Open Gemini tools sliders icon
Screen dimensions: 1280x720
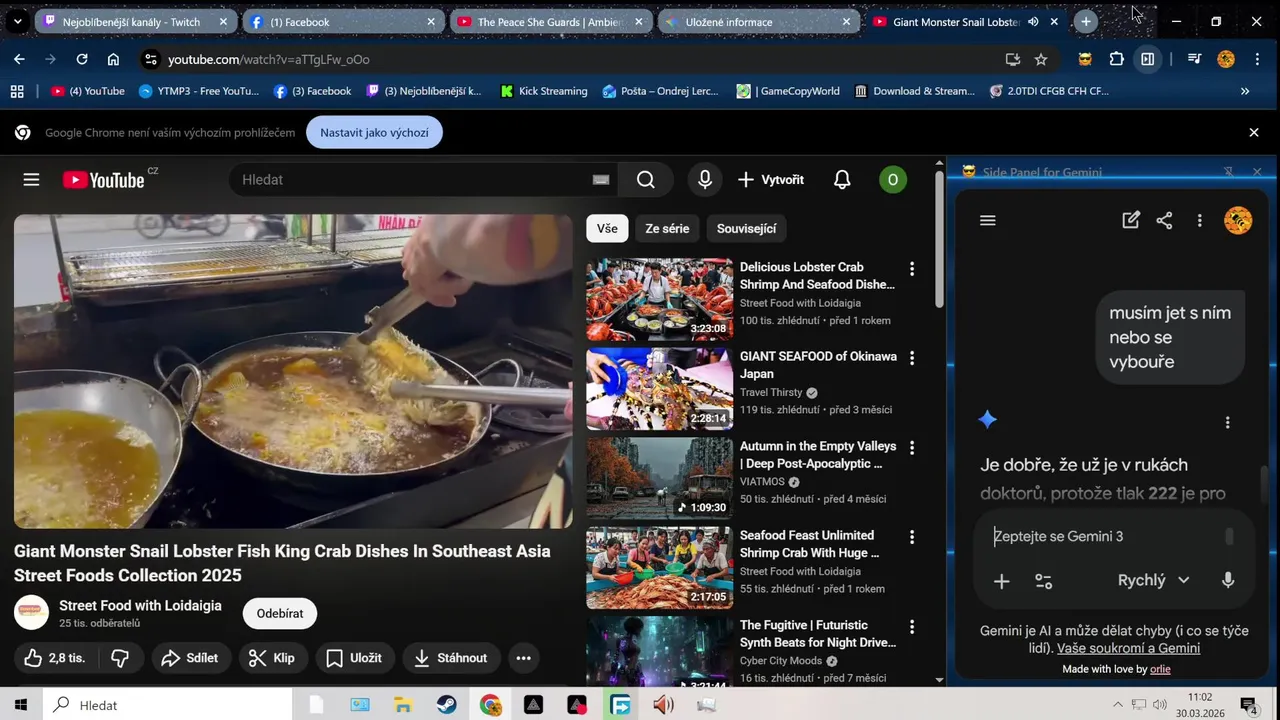point(1043,581)
